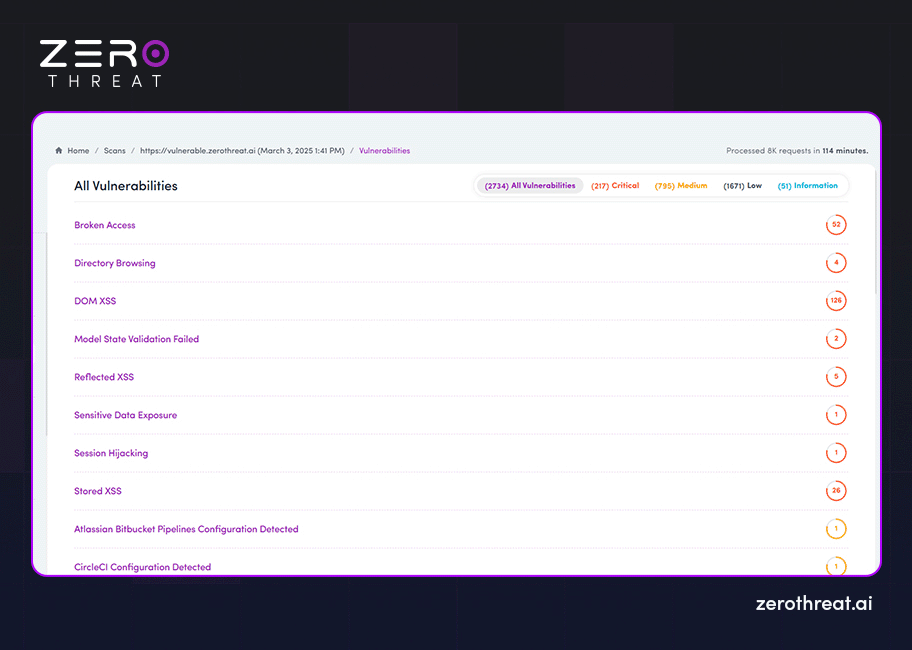
Task: Click the All Vulnerabilities heading
Action: (x=126, y=186)
